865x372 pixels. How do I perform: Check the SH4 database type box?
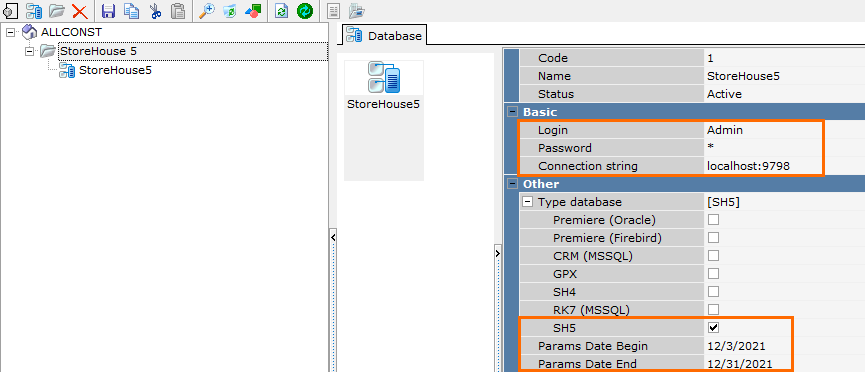(713, 291)
